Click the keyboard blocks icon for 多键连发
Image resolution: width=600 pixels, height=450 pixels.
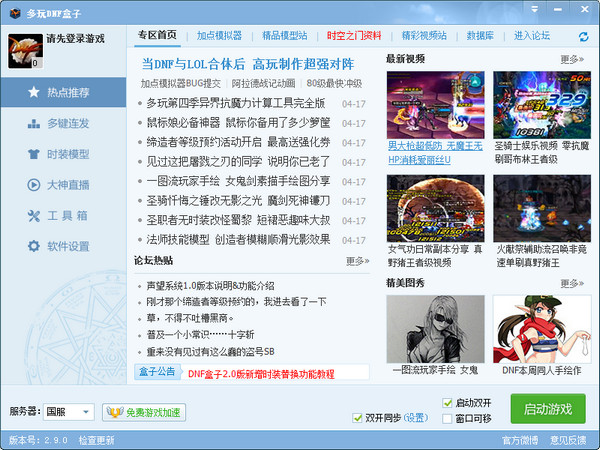click(x=34, y=123)
